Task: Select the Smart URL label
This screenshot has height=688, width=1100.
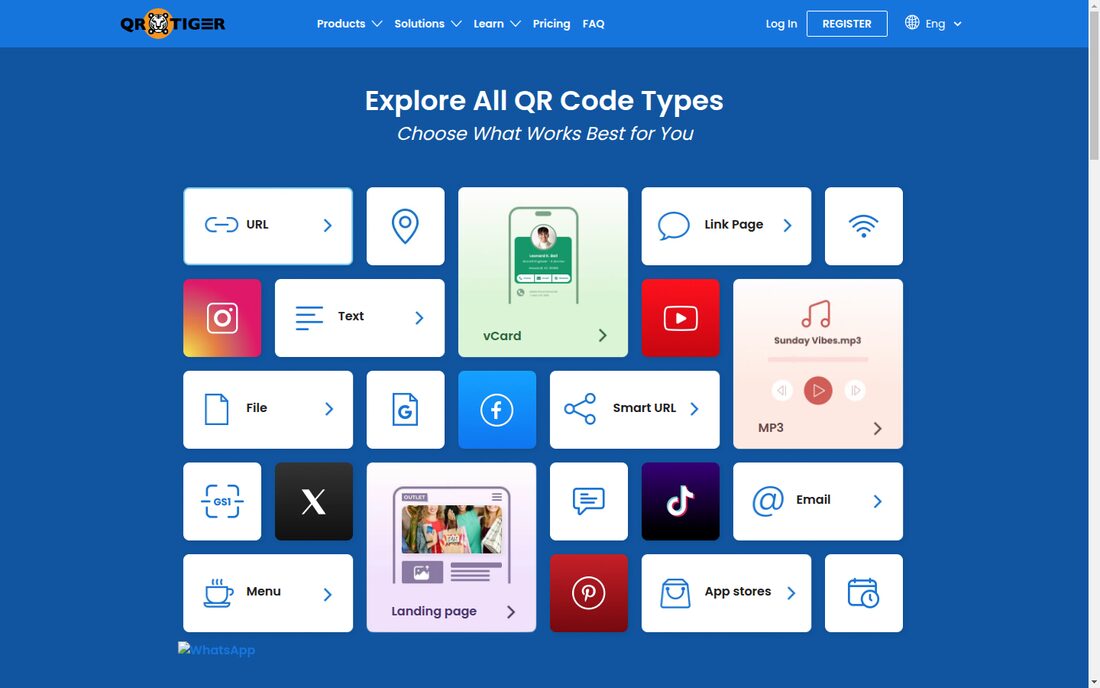Action: coord(645,407)
